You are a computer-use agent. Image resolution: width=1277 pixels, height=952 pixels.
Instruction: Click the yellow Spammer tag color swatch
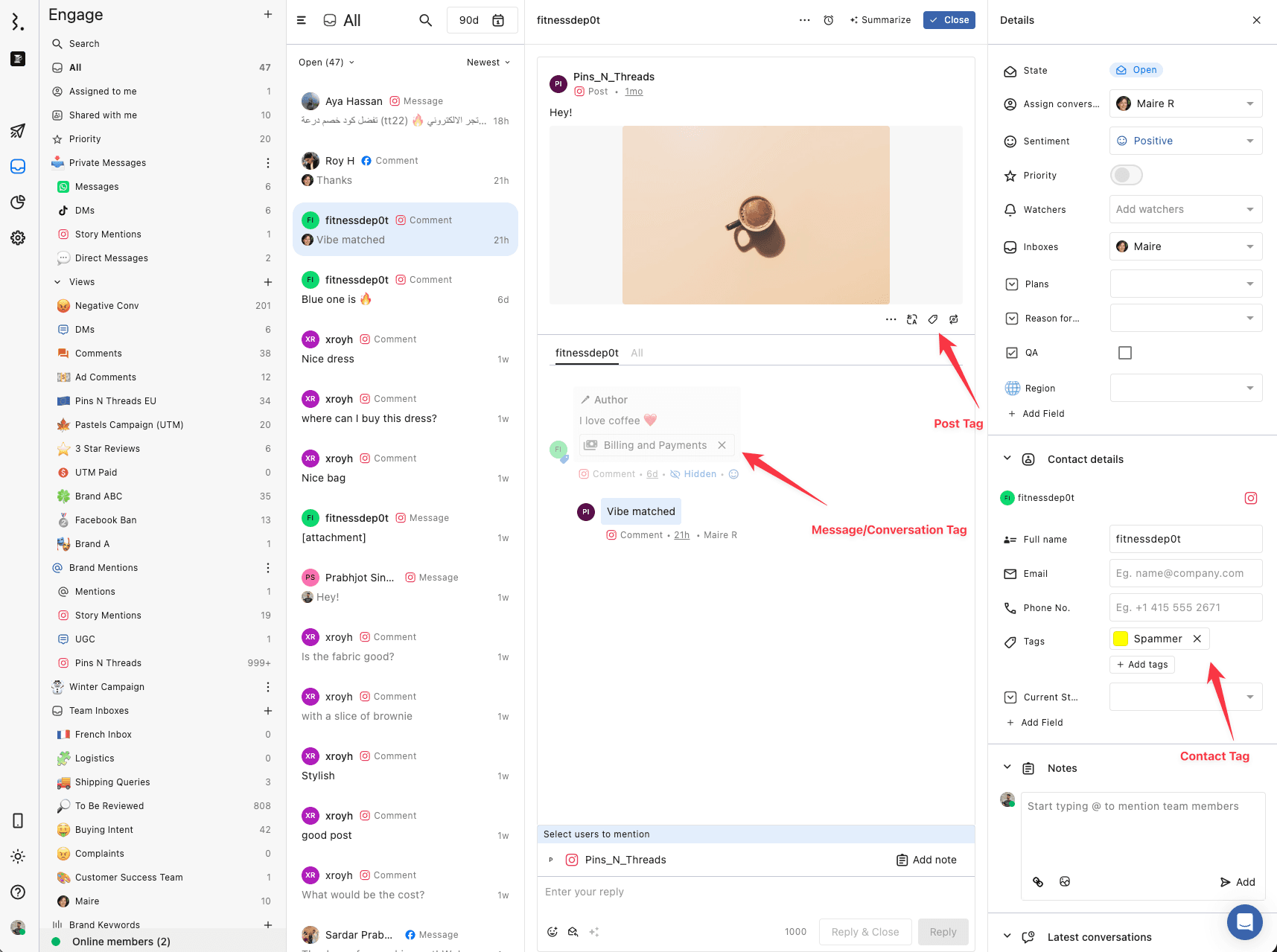1120,639
